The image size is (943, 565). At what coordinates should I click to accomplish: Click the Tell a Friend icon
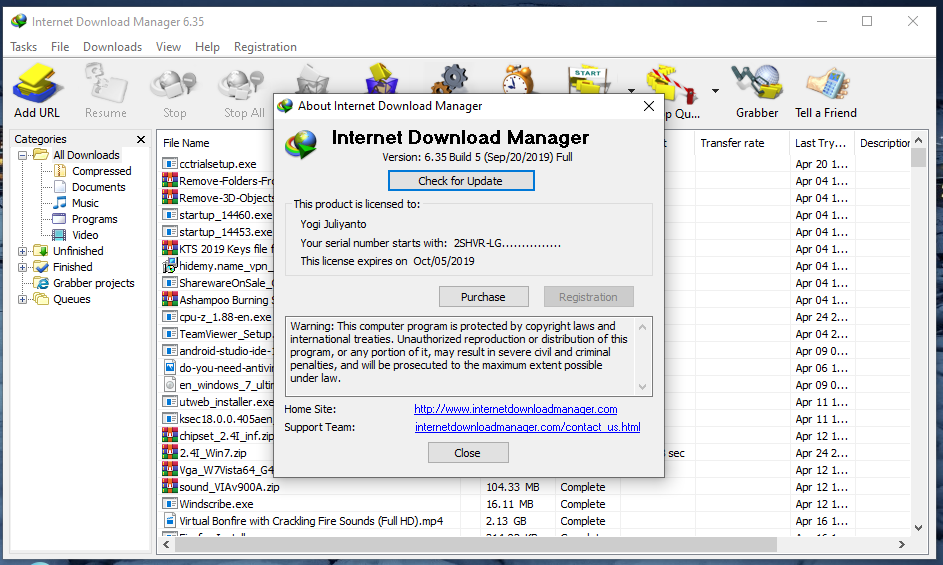[826, 84]
